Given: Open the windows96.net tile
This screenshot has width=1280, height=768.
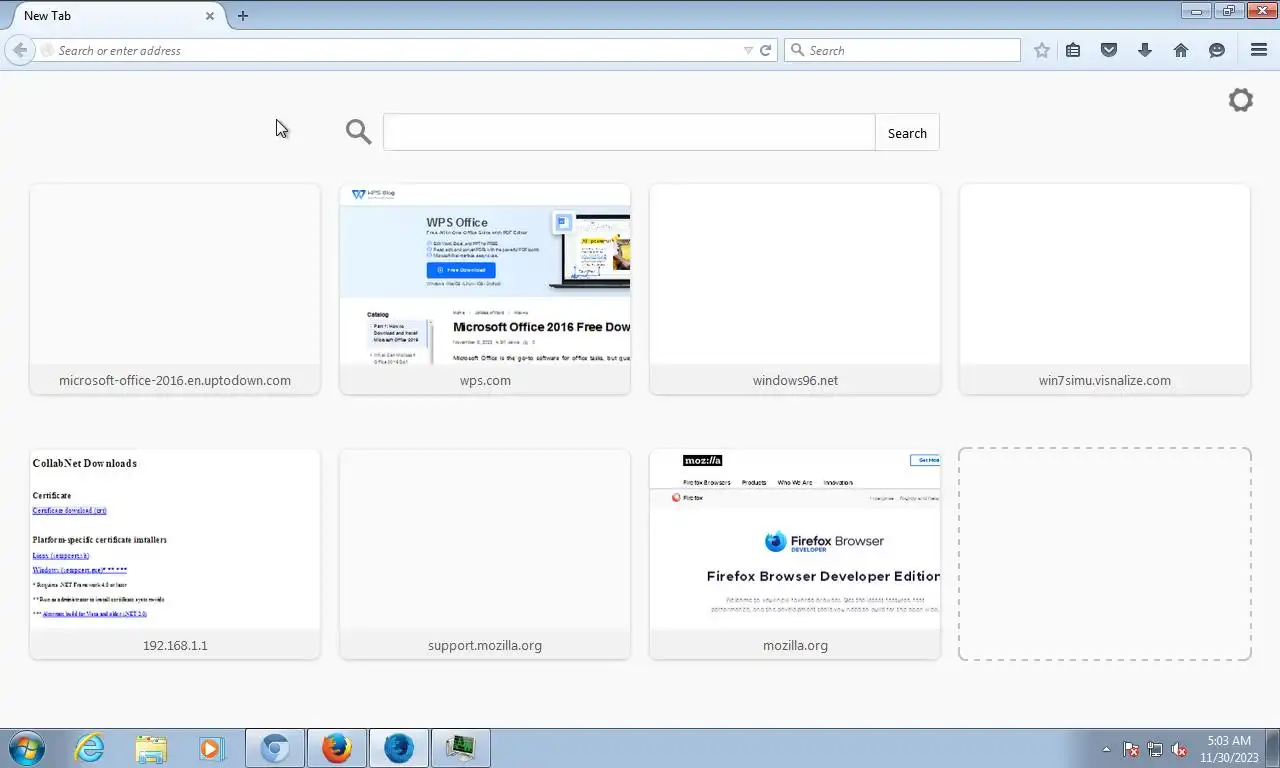Looking at the screenshot, I should (795, 289).
